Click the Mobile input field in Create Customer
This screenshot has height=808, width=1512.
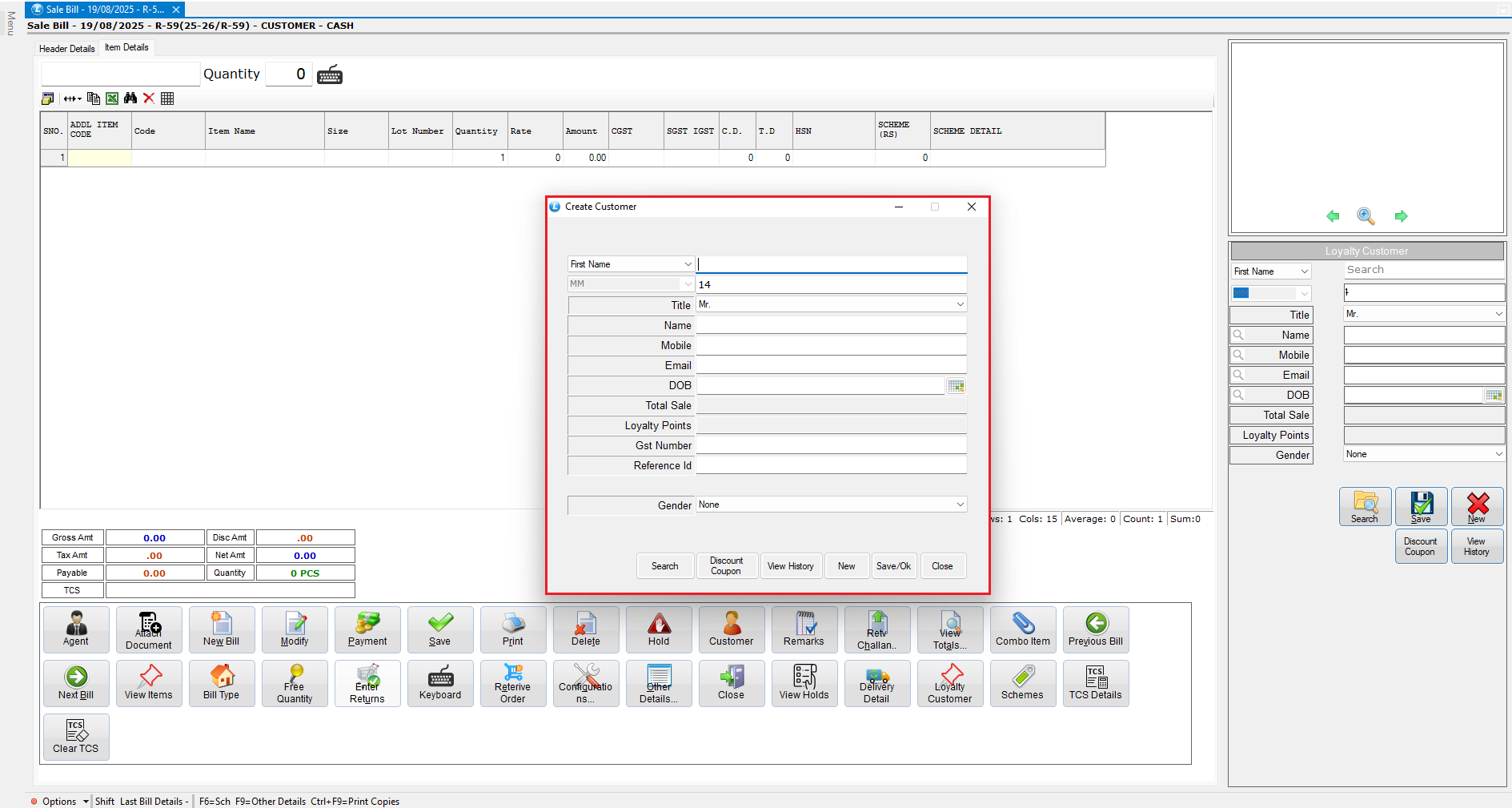coord(831,345)
